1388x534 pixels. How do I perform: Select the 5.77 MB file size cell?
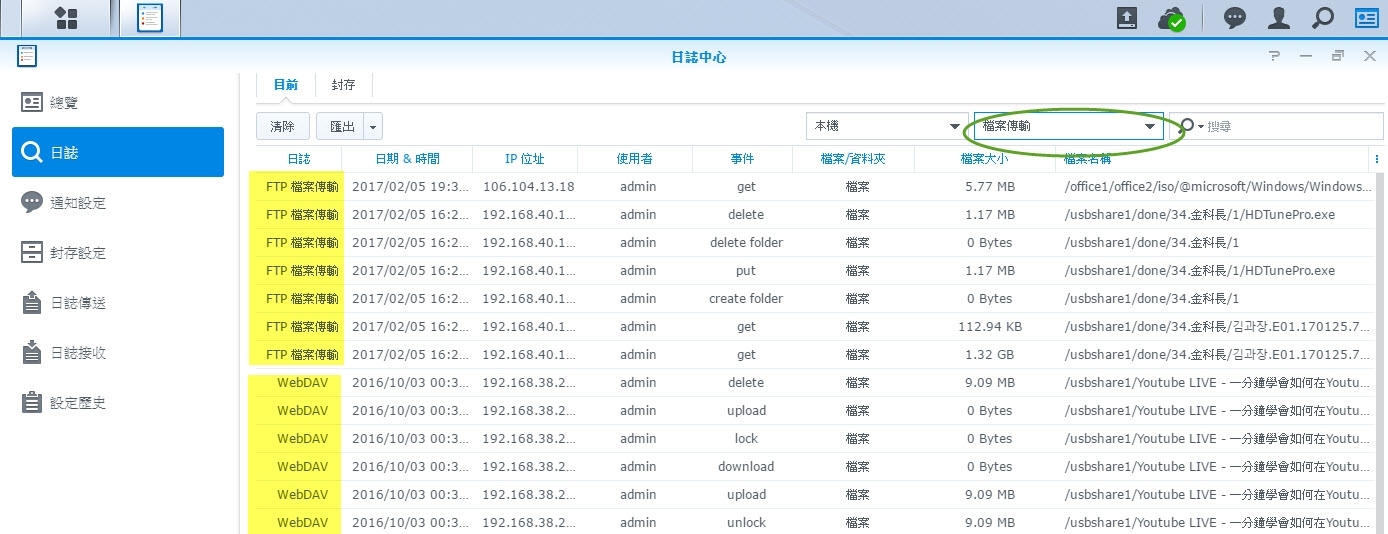990,187
